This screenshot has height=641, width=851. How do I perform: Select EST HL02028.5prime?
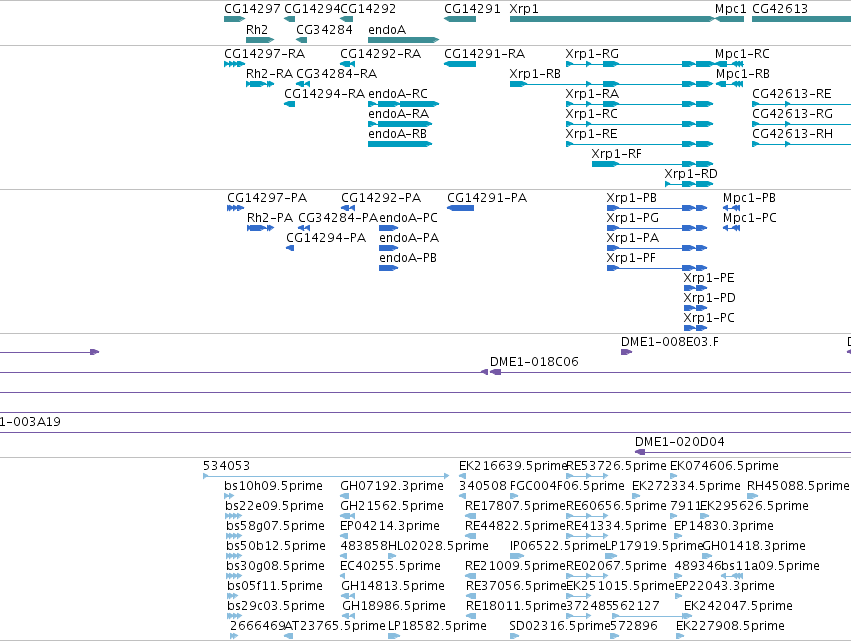[x=439, y=546]
